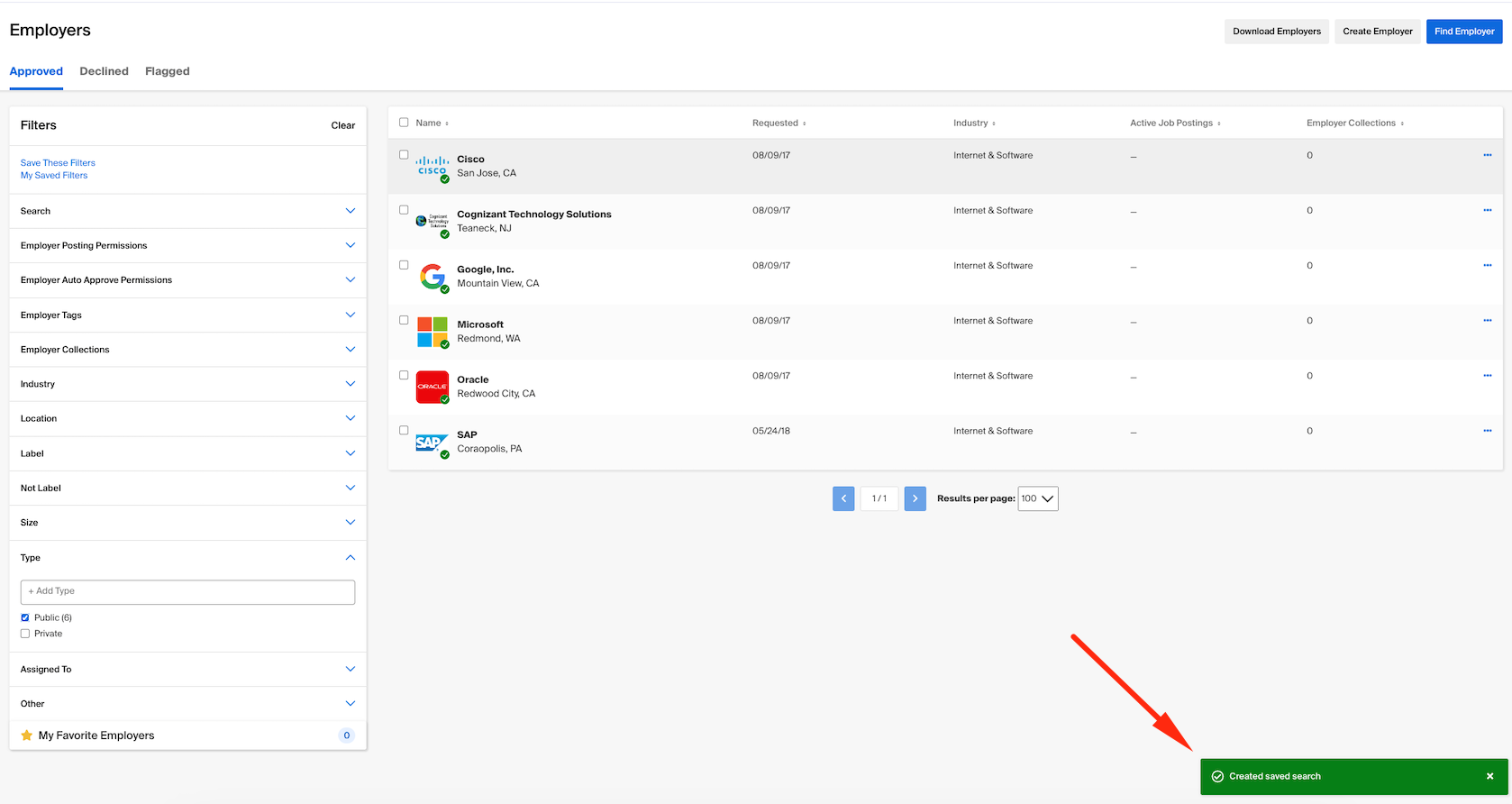Open the Cisco row three-dot actions menu
The width and height of the screenshot is (1512, 804).
click(x=1487, y=155)
